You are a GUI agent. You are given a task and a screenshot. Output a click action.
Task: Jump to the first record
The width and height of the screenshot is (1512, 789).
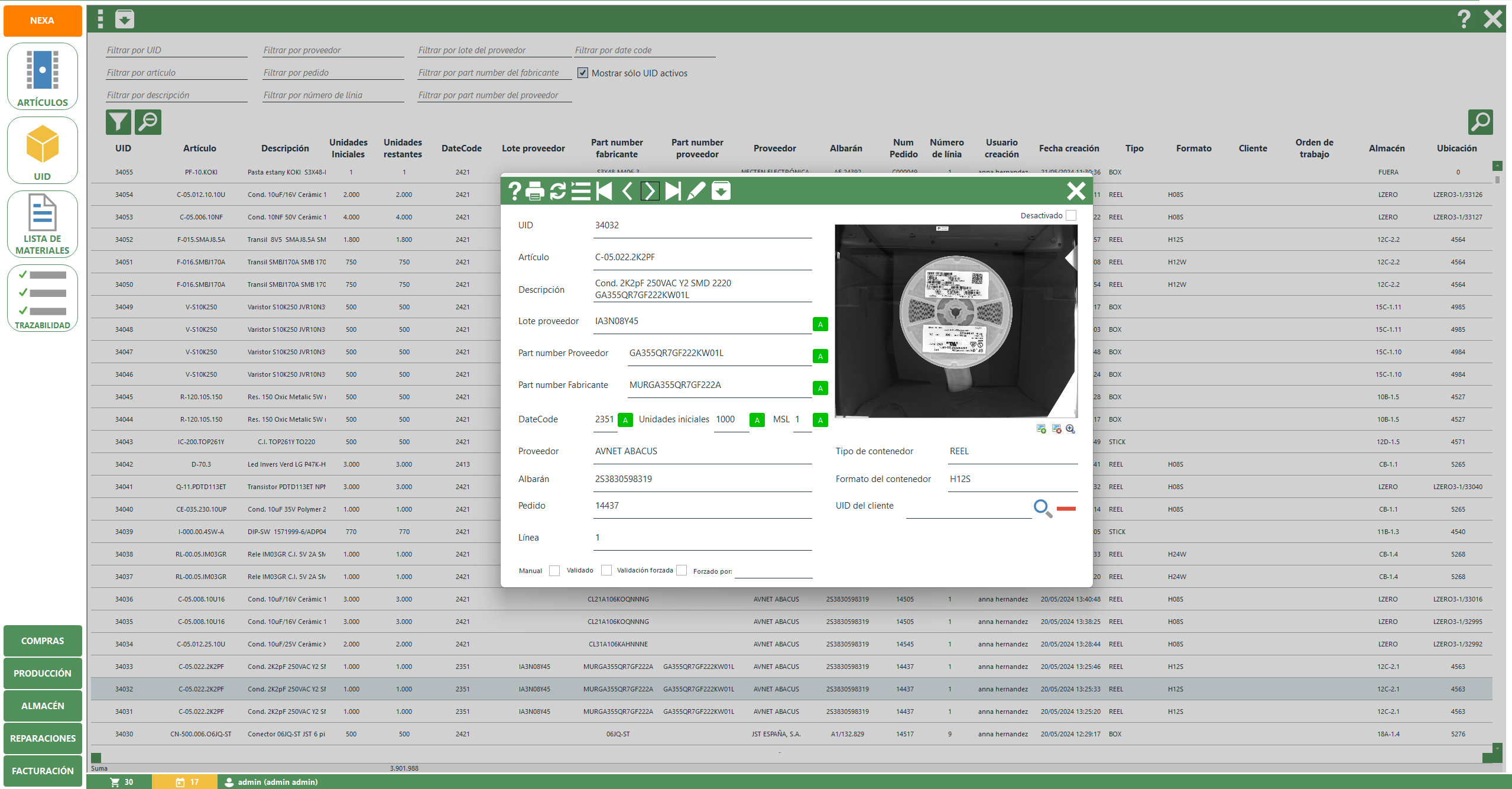[x=603, y=191]
